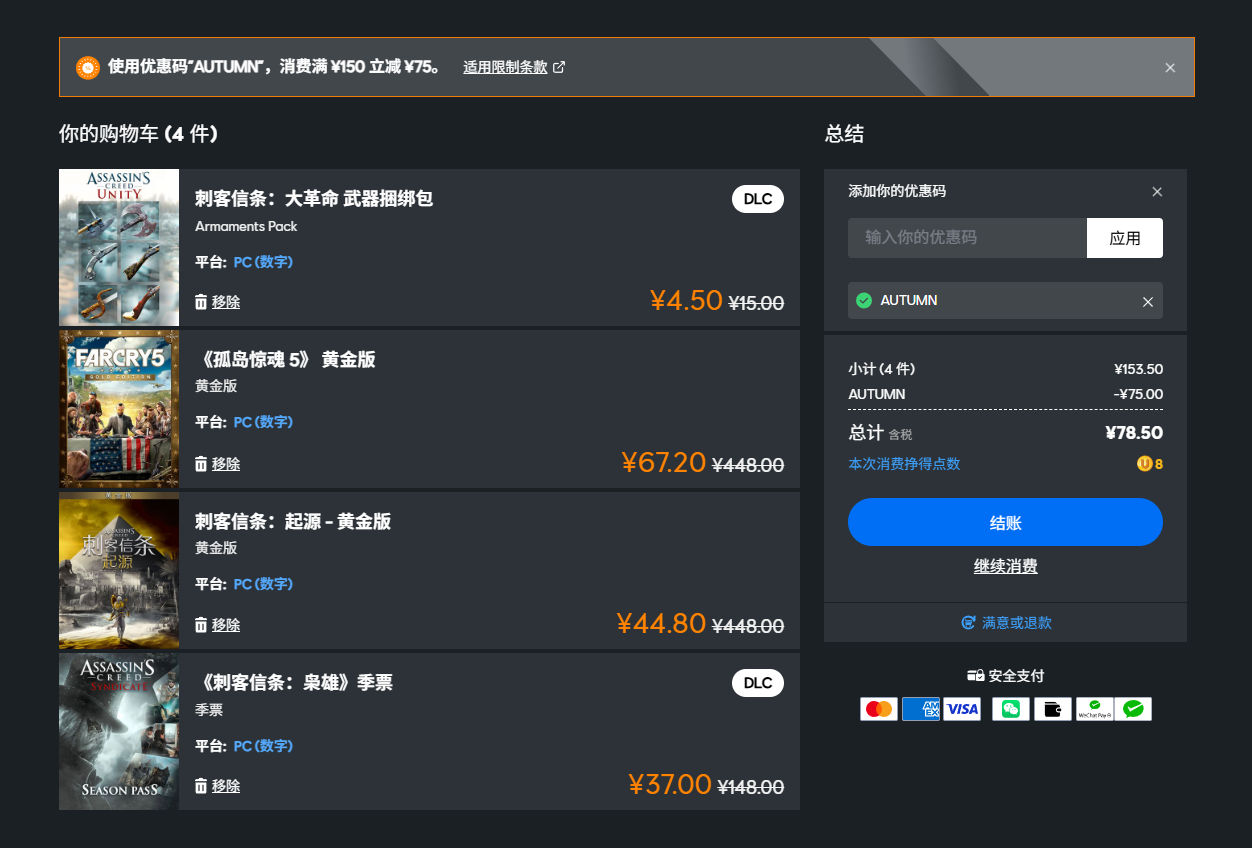The width and height of the screenshot is (1252, 848).
Task: Click the 结账 checkout button
Action: pos(1005,522)
